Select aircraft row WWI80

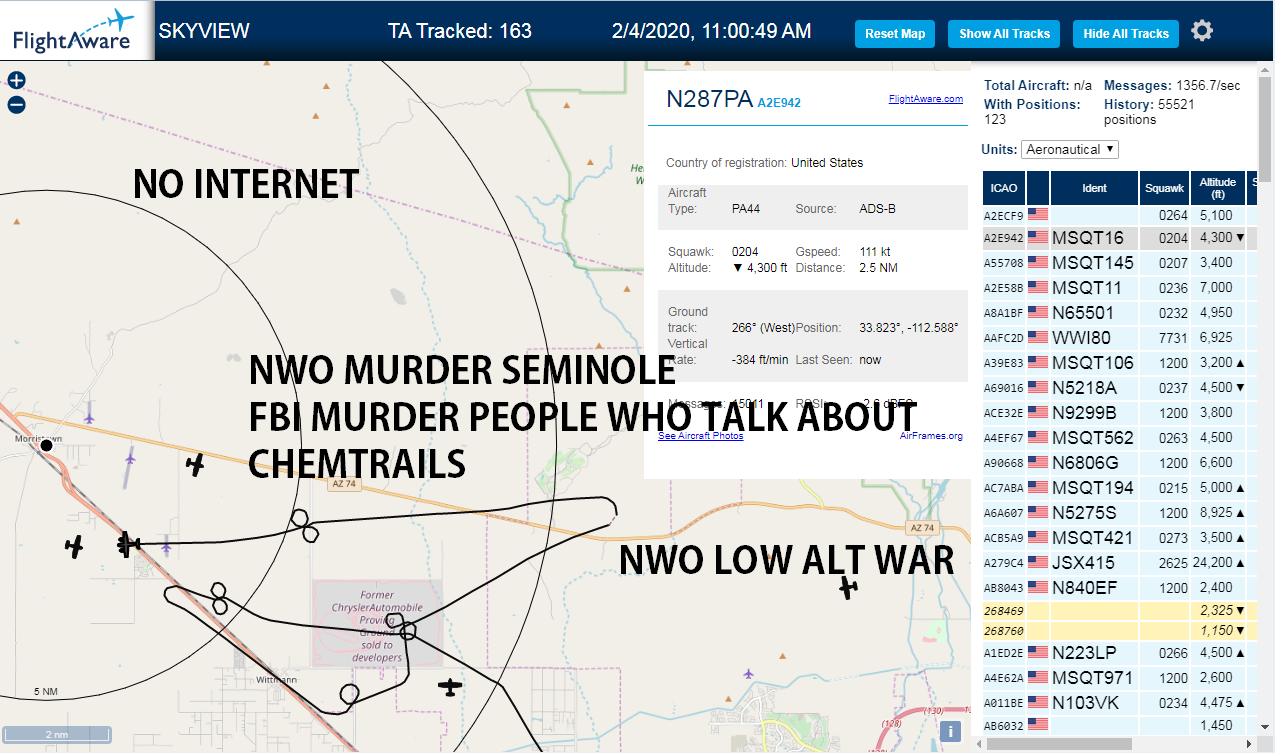coord(1120,338)
